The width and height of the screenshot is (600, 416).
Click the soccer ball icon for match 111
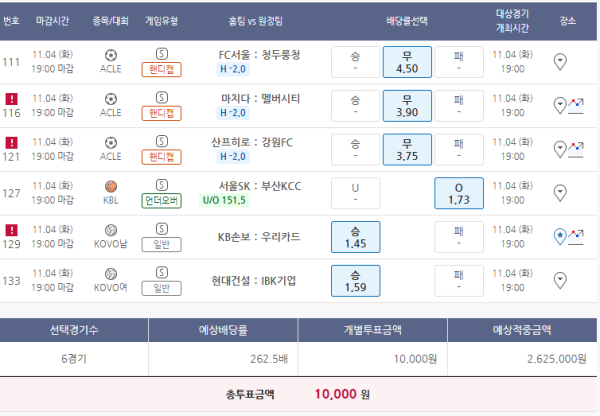(x=110, y=54)
